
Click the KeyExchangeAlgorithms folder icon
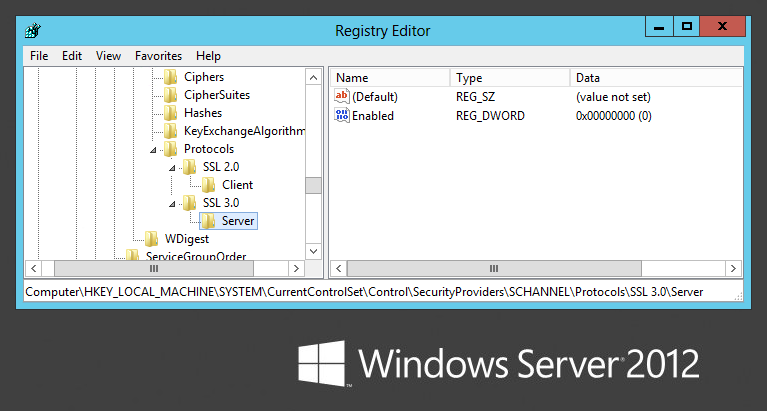170,131
